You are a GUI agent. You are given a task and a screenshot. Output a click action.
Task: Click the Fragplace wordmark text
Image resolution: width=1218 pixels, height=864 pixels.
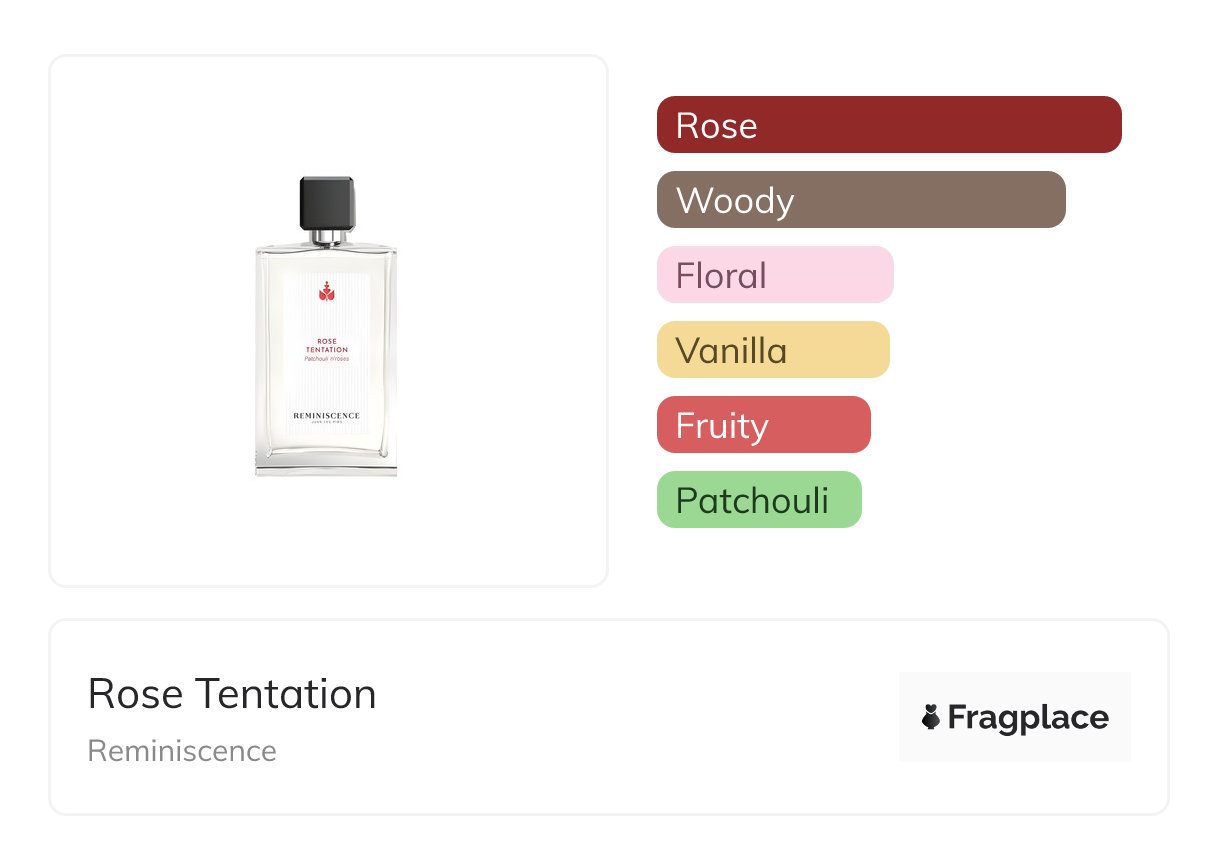click(1028, 717)
